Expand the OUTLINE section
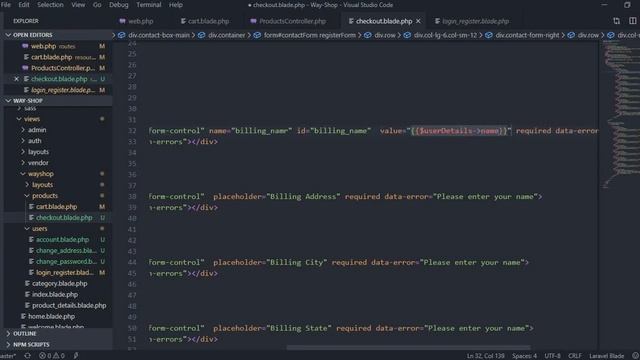640x360 pixels. (x=57, y=333)
